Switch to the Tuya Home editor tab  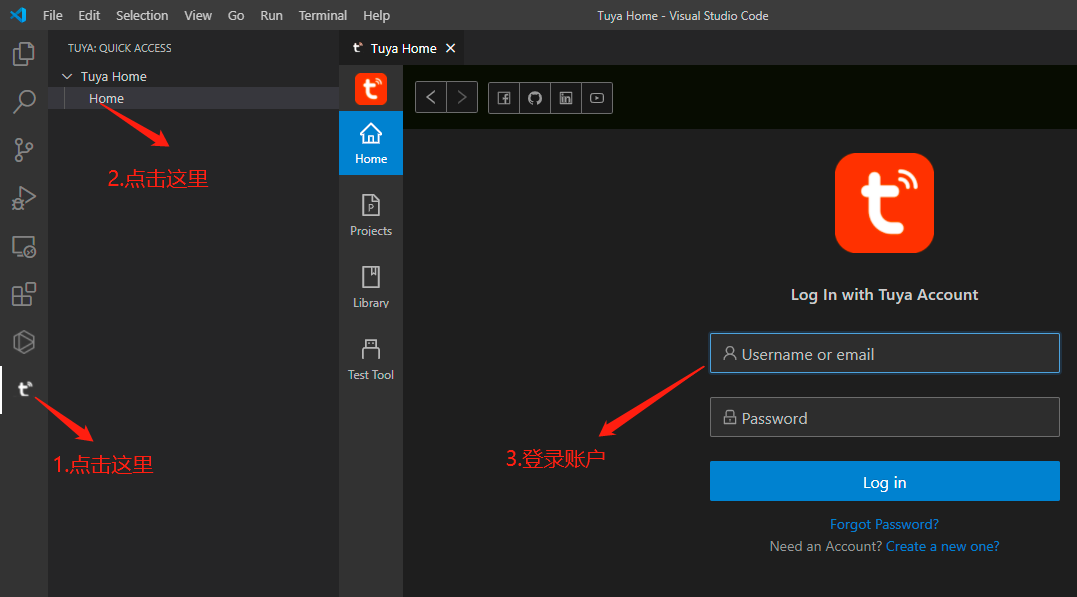point(403,48)
